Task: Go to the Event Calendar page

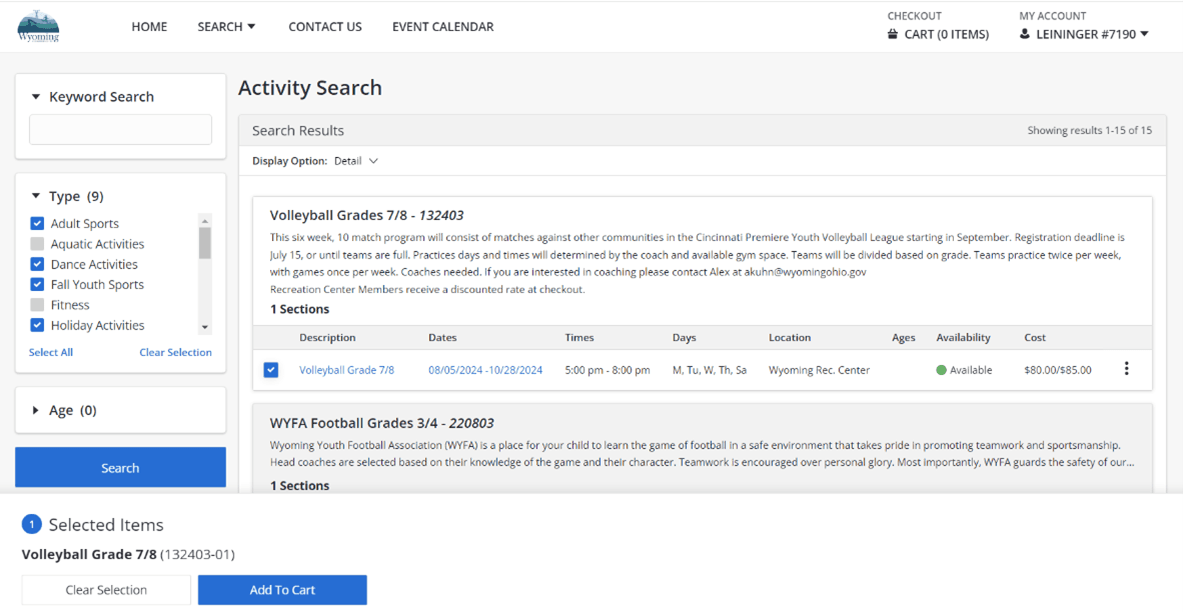Action: click(x=442, y=27)
